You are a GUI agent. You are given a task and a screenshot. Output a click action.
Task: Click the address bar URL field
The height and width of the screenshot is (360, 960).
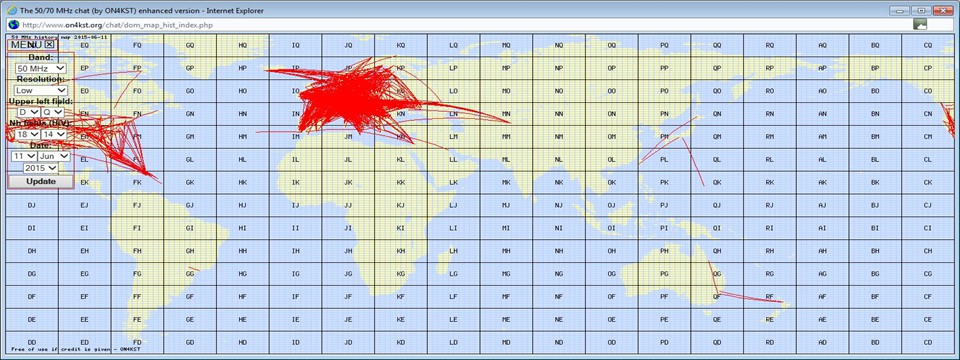point(465,24)
